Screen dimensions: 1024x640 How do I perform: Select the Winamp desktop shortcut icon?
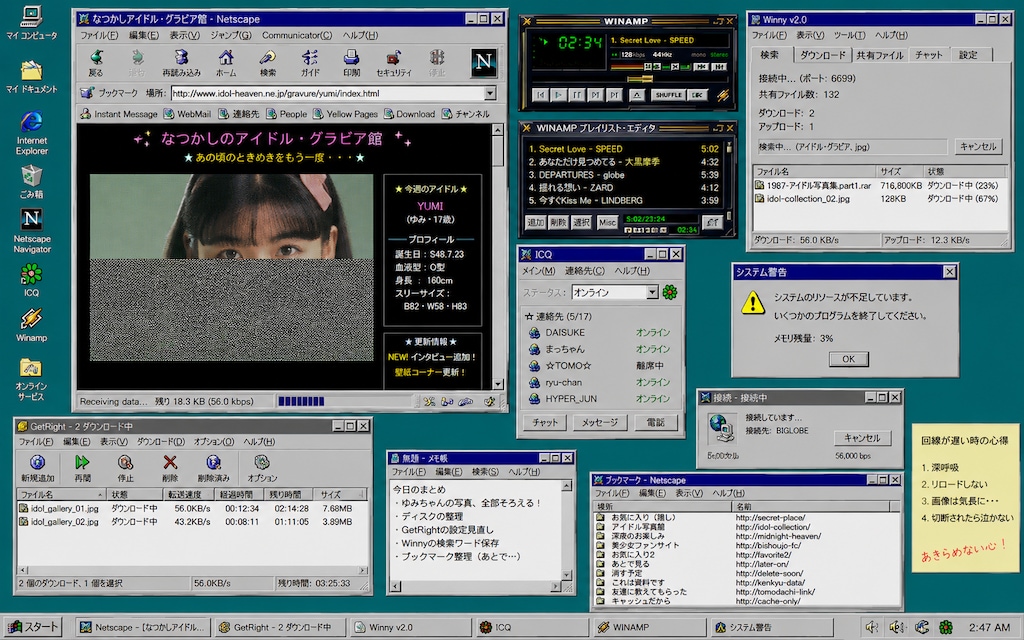click(31, 319)
